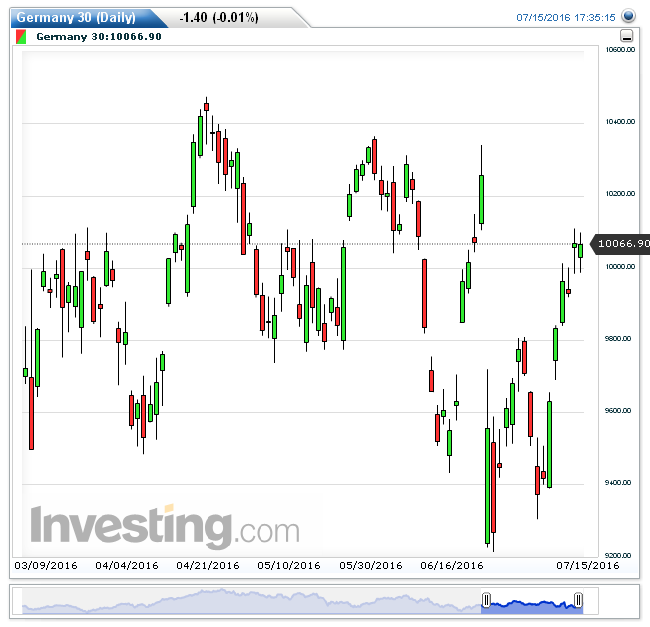
Task: Click the 10400.00 price axis label
Action: [x=620, y=121]
